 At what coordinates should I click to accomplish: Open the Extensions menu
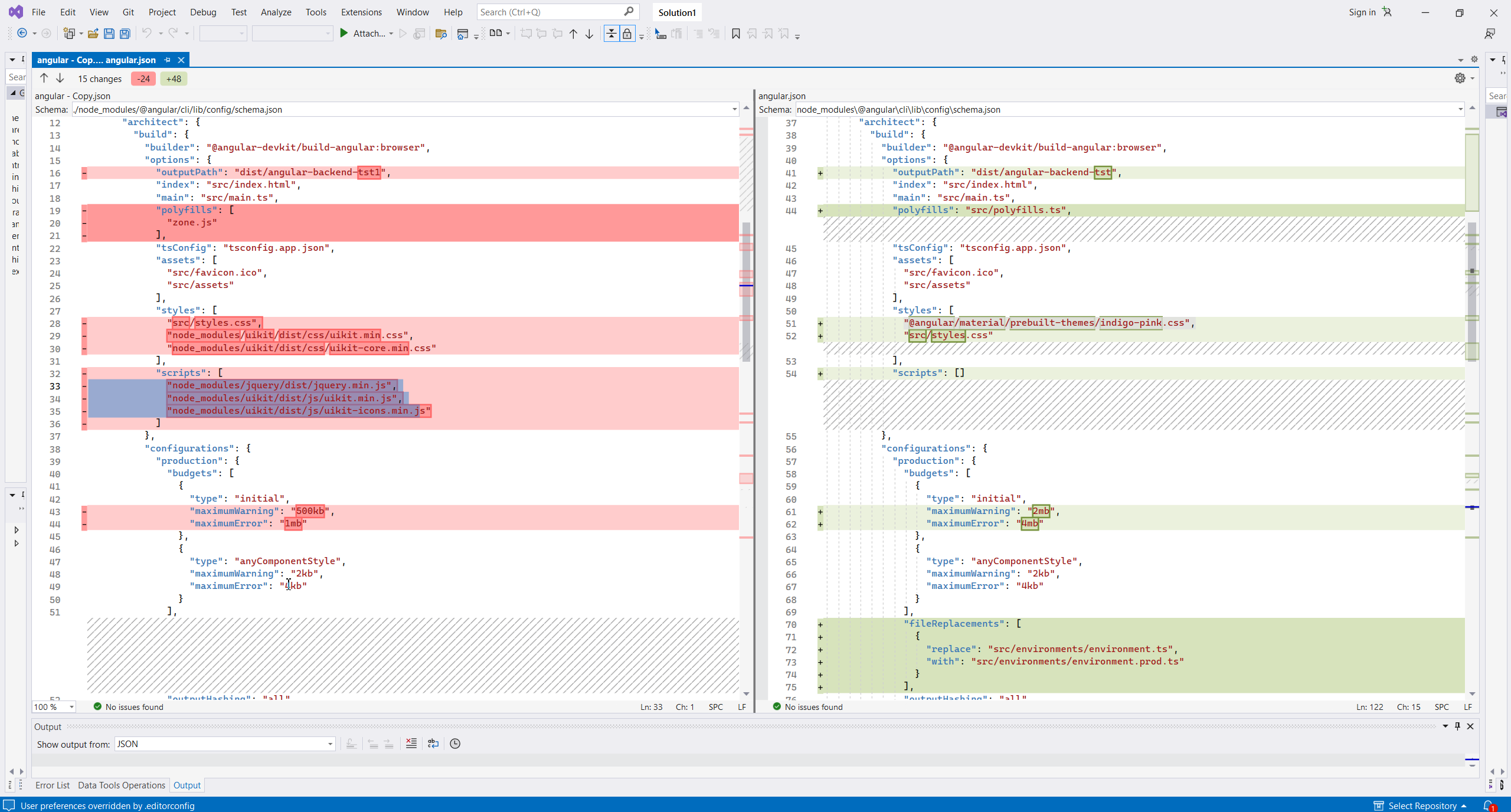pos(361,12)
